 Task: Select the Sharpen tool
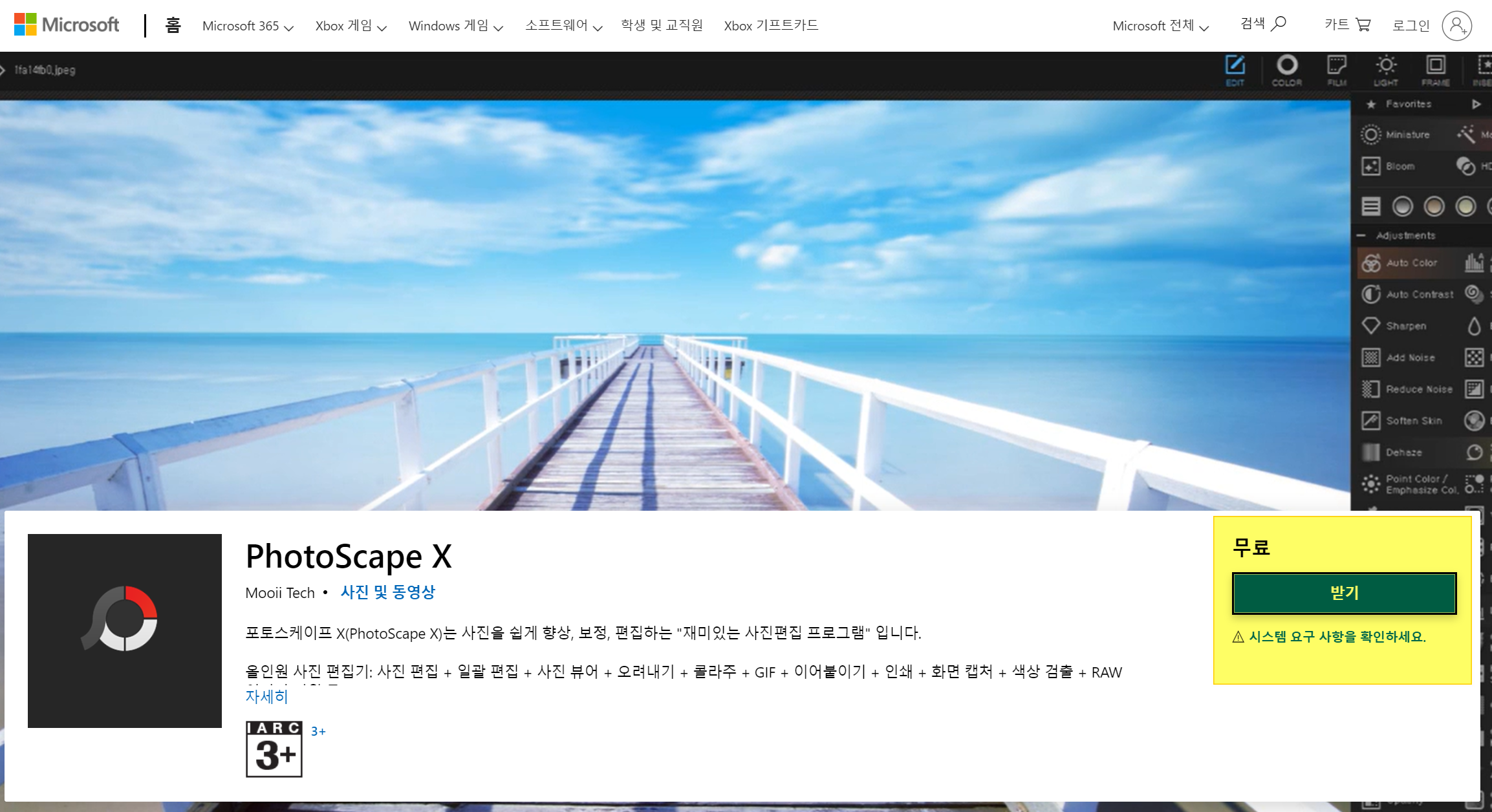[x=1394, y=326]
